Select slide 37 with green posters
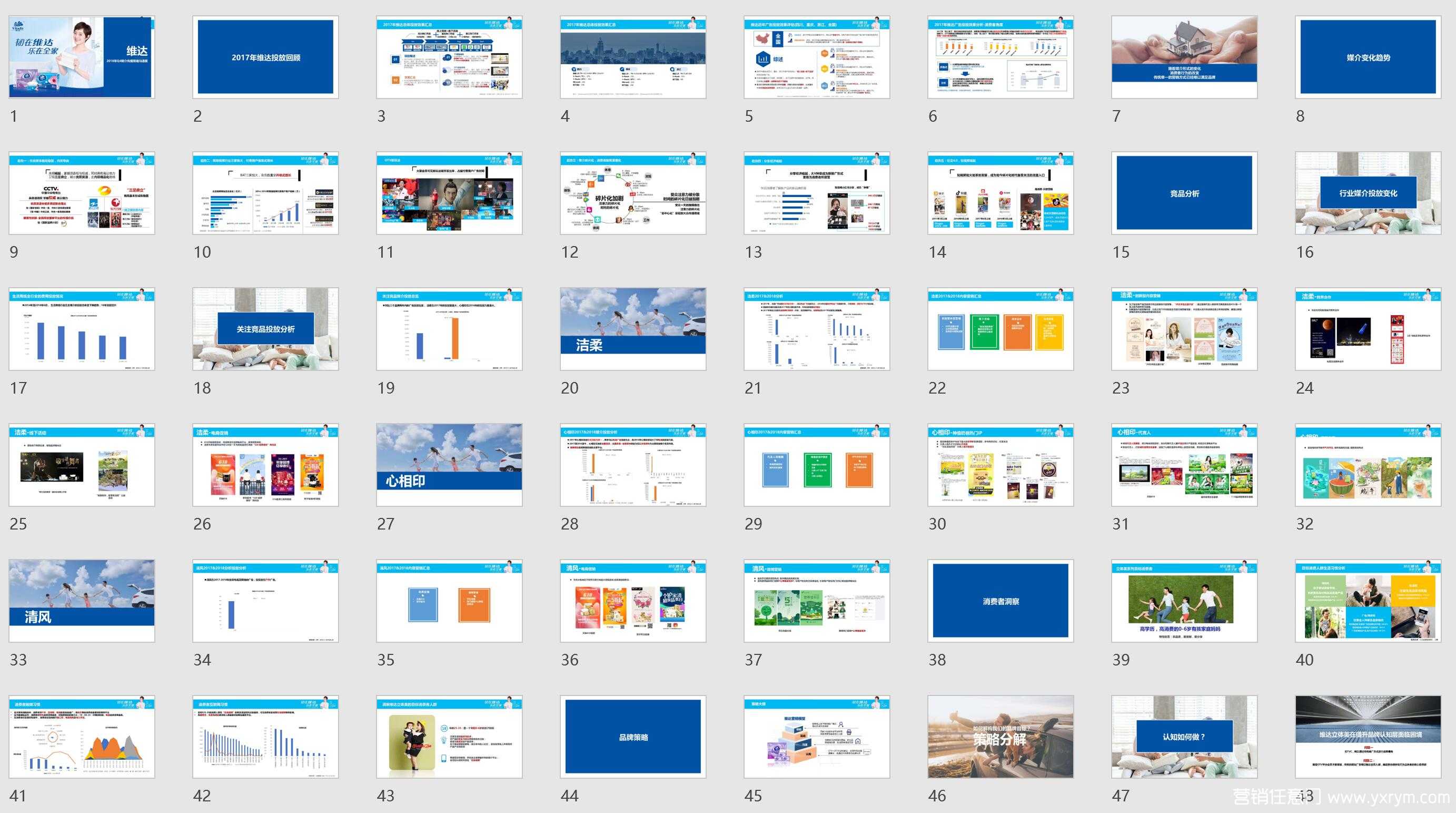Screen dimensions: 1456x813 coord(817,601)
